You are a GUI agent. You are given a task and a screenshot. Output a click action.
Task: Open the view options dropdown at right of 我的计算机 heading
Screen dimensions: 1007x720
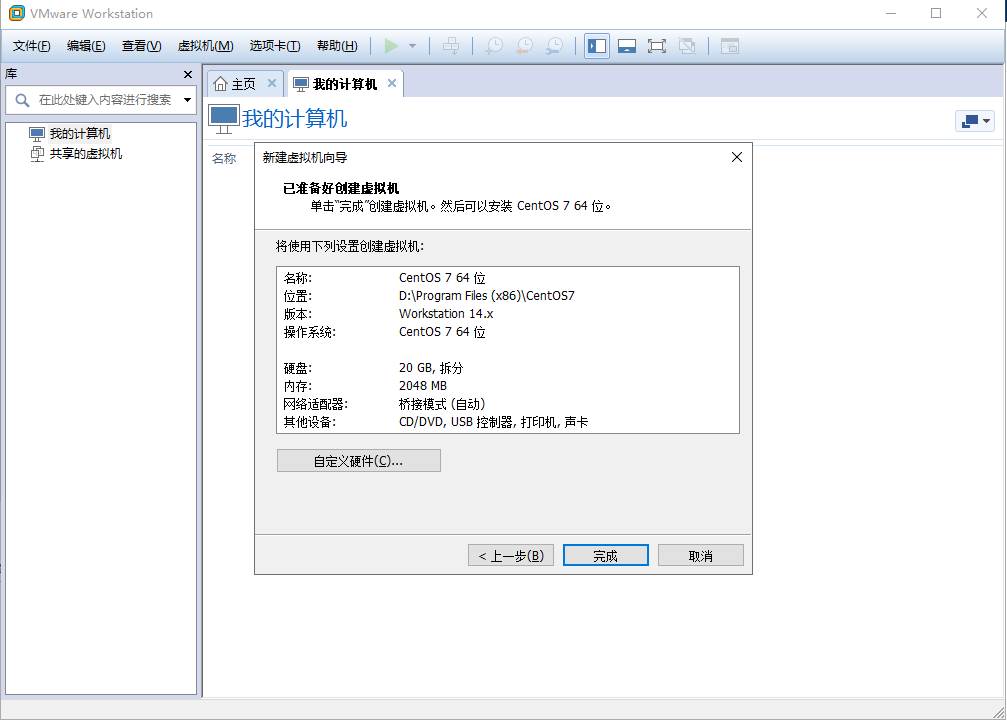point(975,121)
